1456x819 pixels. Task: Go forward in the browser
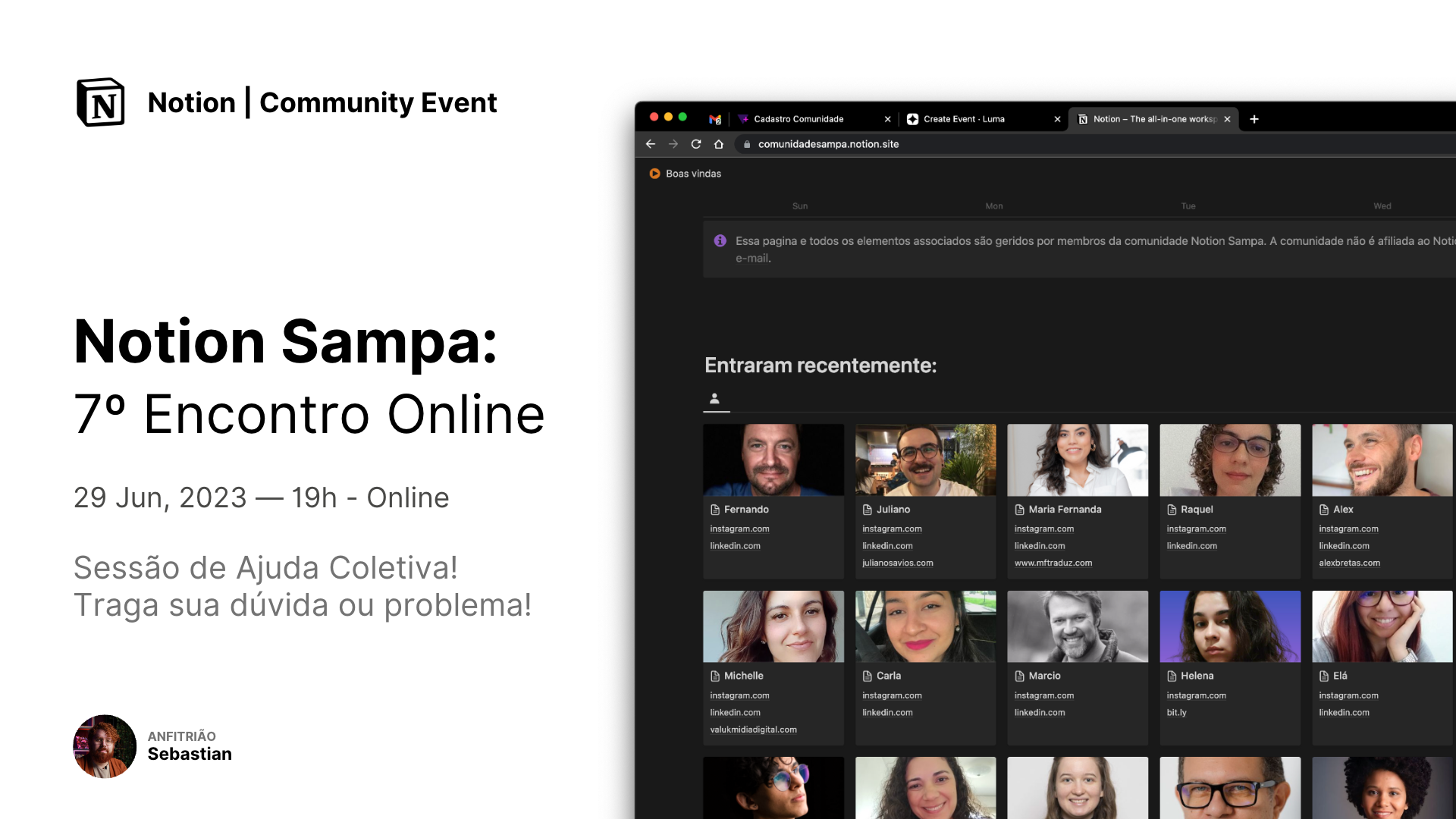point(673,144)
